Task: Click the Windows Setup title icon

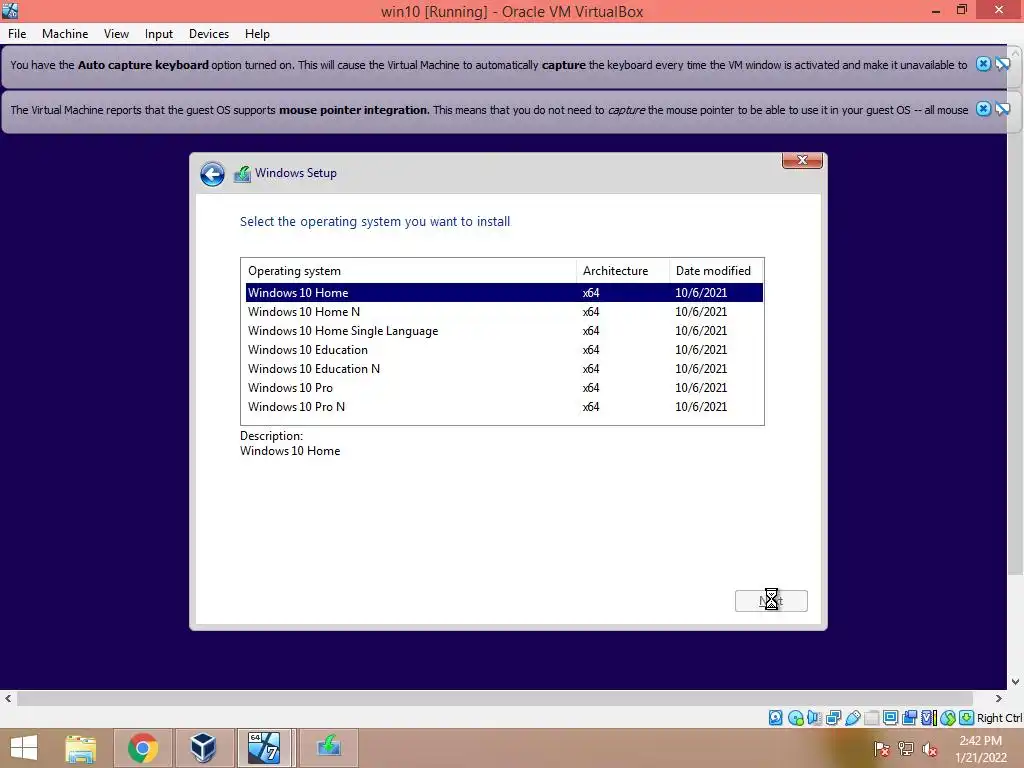Action: [x=242, y=174]
